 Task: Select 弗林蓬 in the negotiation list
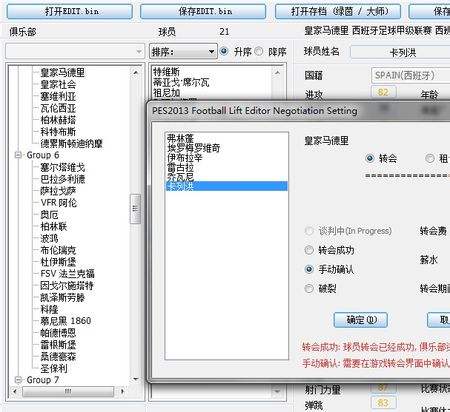point(180,138)
